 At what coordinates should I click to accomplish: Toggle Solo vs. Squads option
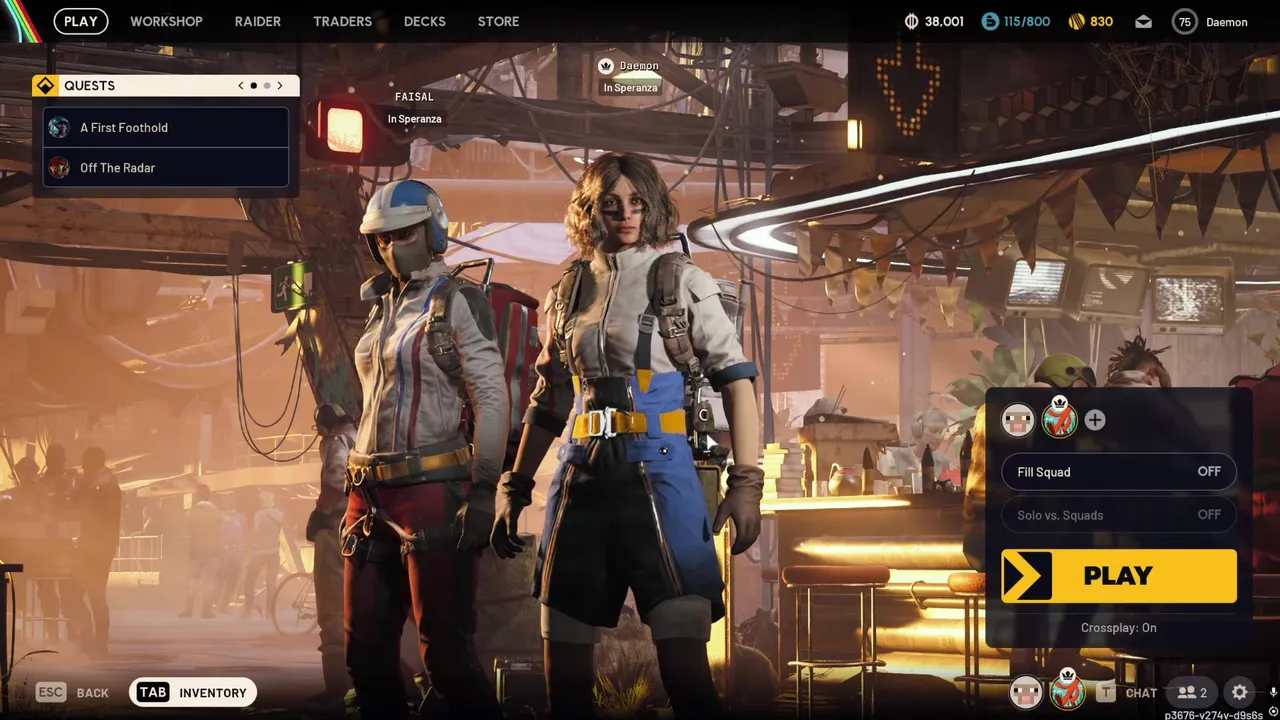pos(1119,515)
